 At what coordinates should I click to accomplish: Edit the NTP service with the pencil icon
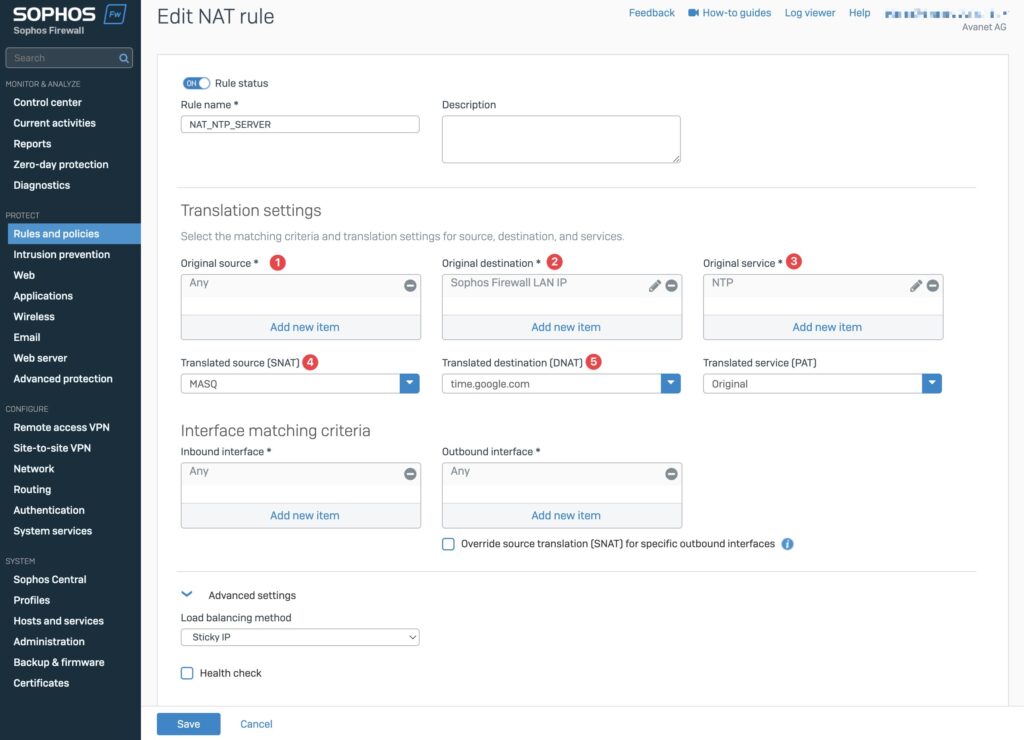[x=915, y=285]
